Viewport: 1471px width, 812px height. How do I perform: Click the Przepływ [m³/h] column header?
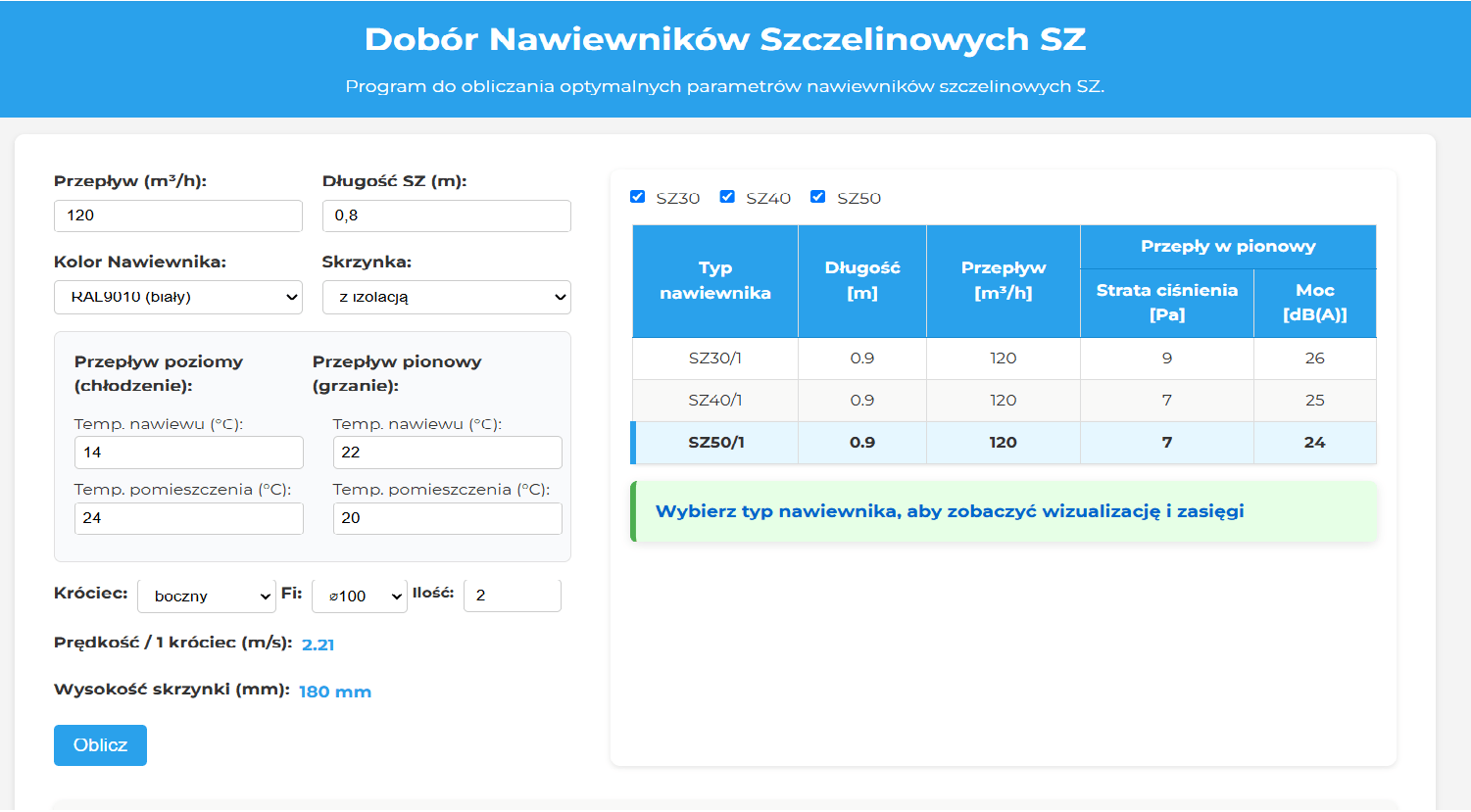coord(1004,281)
